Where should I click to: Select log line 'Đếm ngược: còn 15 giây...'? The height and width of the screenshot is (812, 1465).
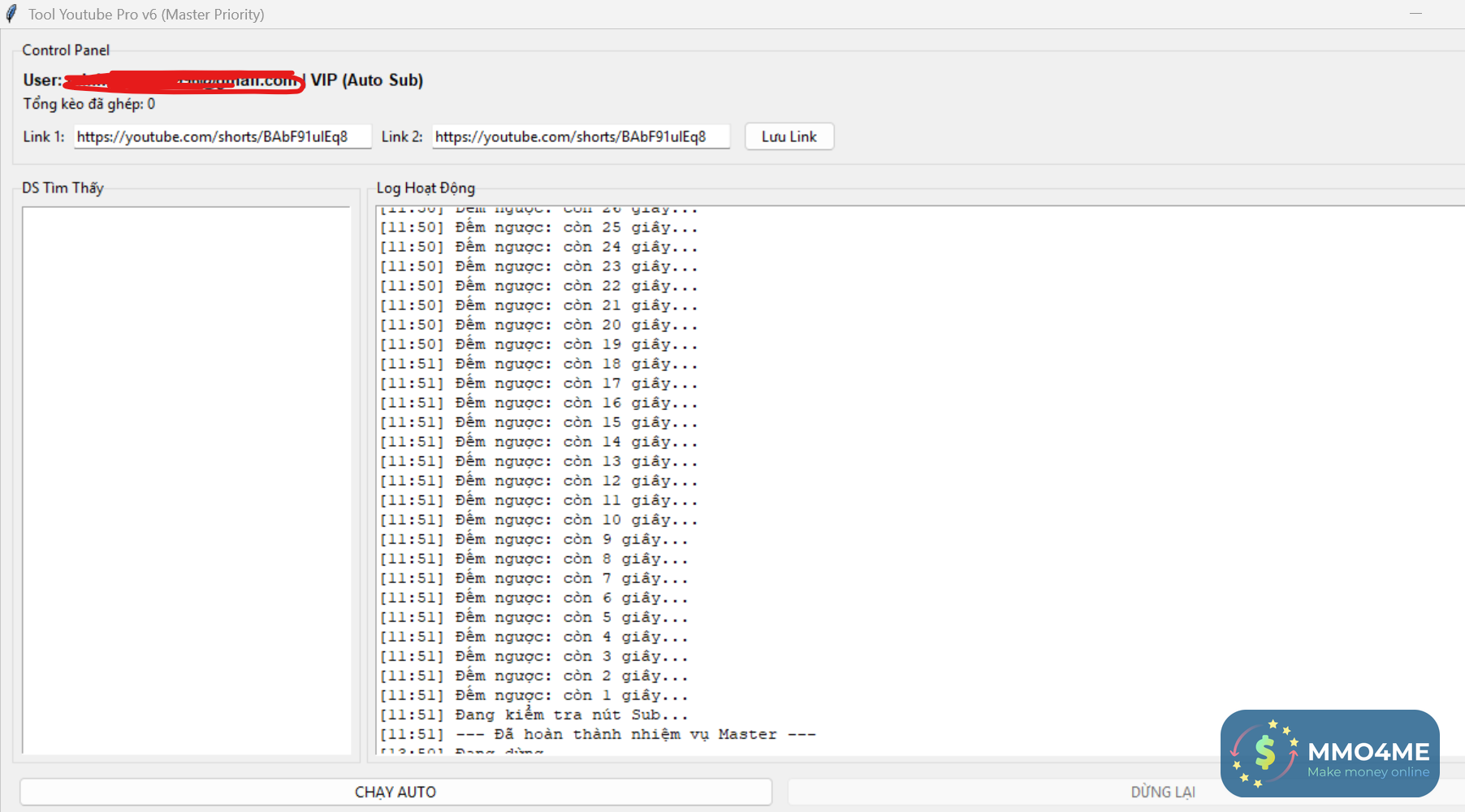pyautogui.click(x=539, y=422)
